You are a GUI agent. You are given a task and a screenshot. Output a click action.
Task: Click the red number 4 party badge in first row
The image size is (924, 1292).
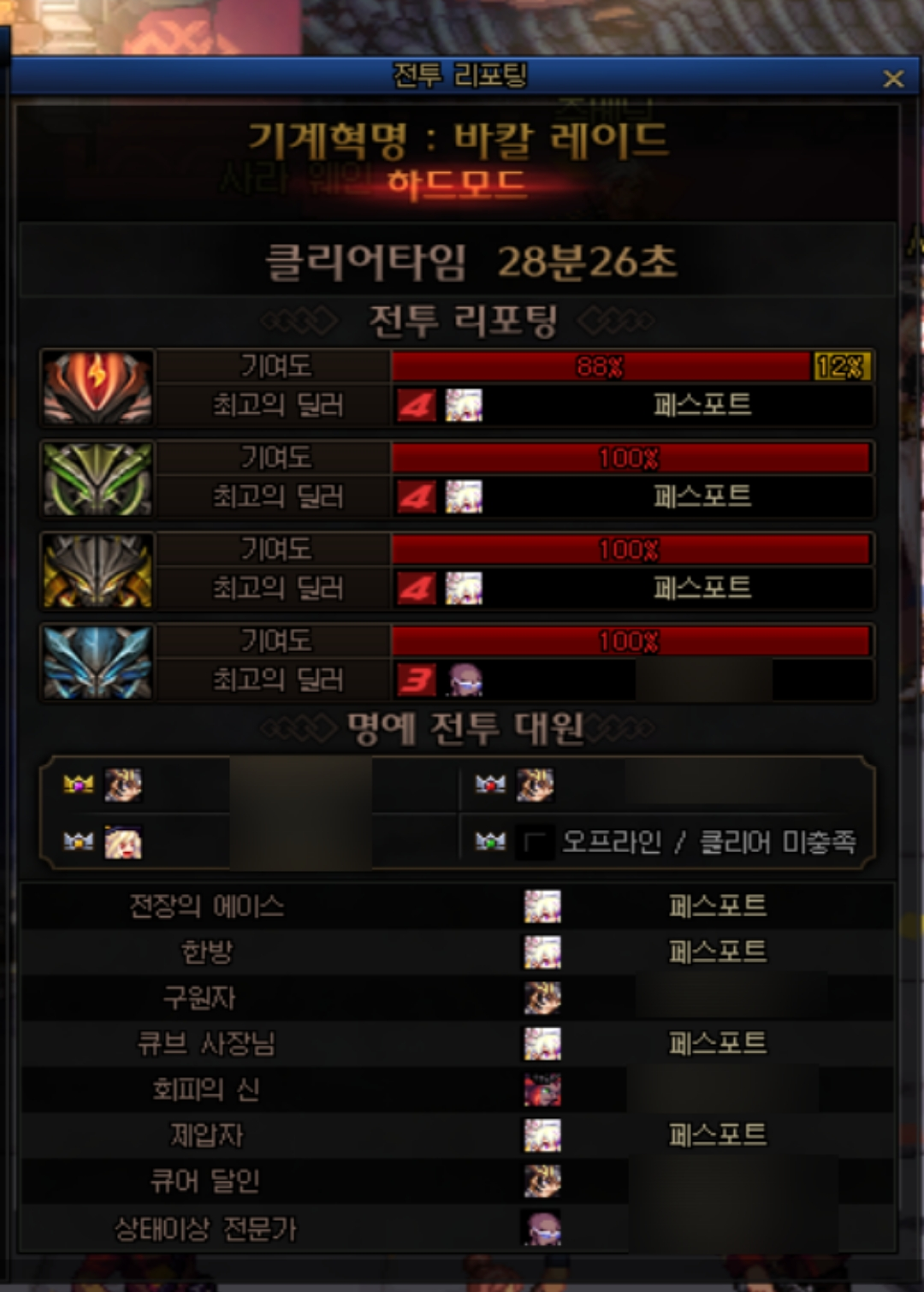click(x=417, y=406)
